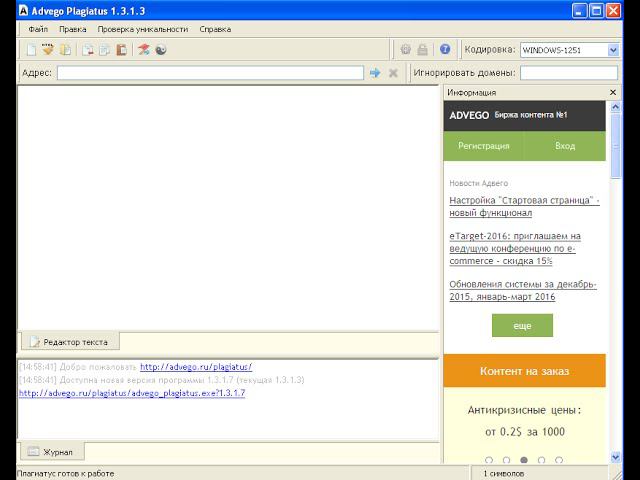Open the Обновления системы за декабрь-2015 link

point(523,290)
